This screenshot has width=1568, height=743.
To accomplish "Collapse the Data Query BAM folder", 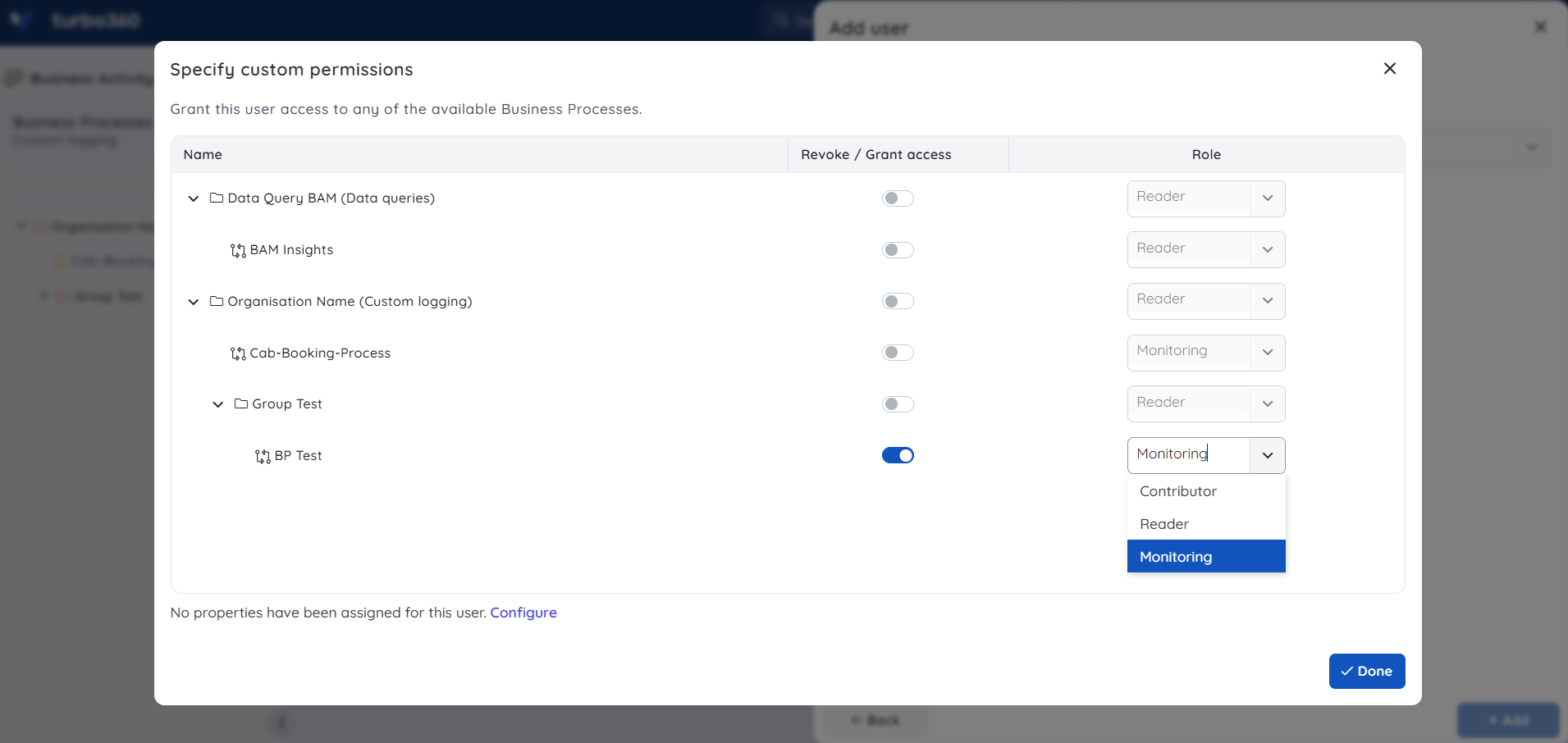I will tap(194, 198).
